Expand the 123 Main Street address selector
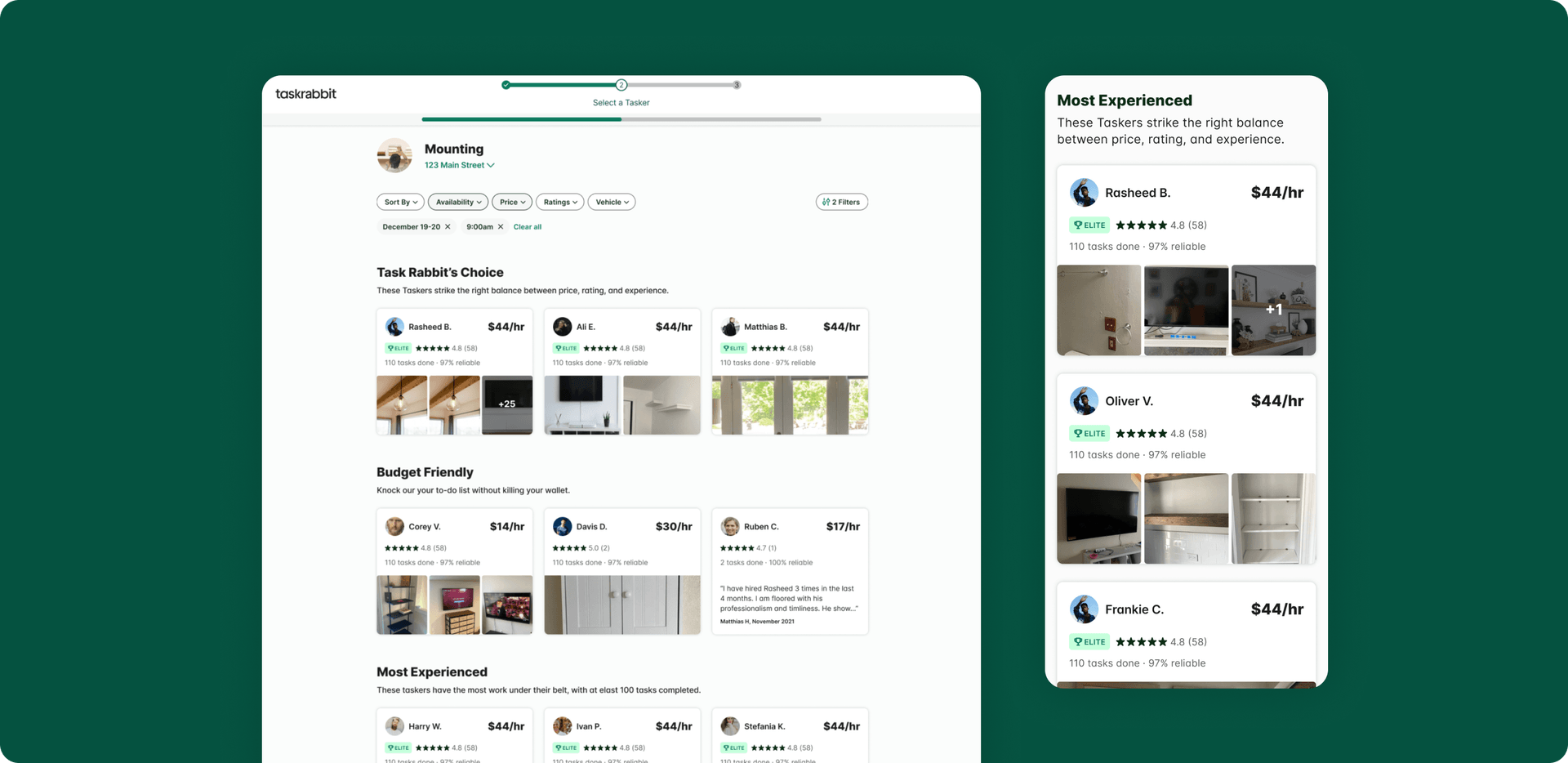Image resolution: width=1568 pixels, height=763 pixels. [x=459, y=165]
